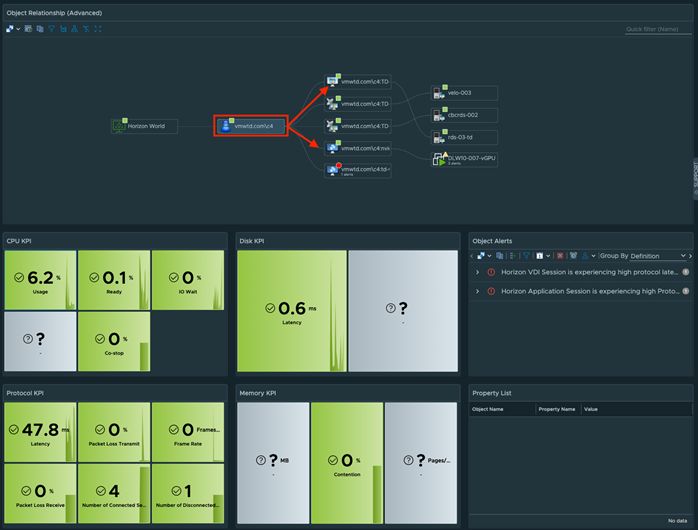Open the Protocol Latency 47.8 ms tile

40,432
